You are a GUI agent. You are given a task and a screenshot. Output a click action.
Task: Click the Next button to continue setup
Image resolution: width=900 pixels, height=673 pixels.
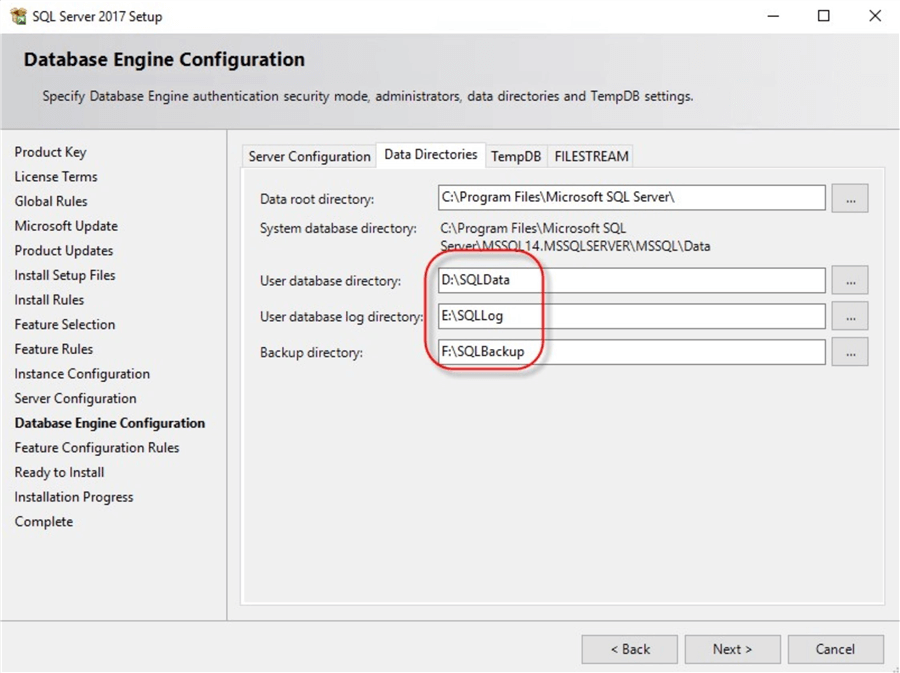(x=732, y=649)
